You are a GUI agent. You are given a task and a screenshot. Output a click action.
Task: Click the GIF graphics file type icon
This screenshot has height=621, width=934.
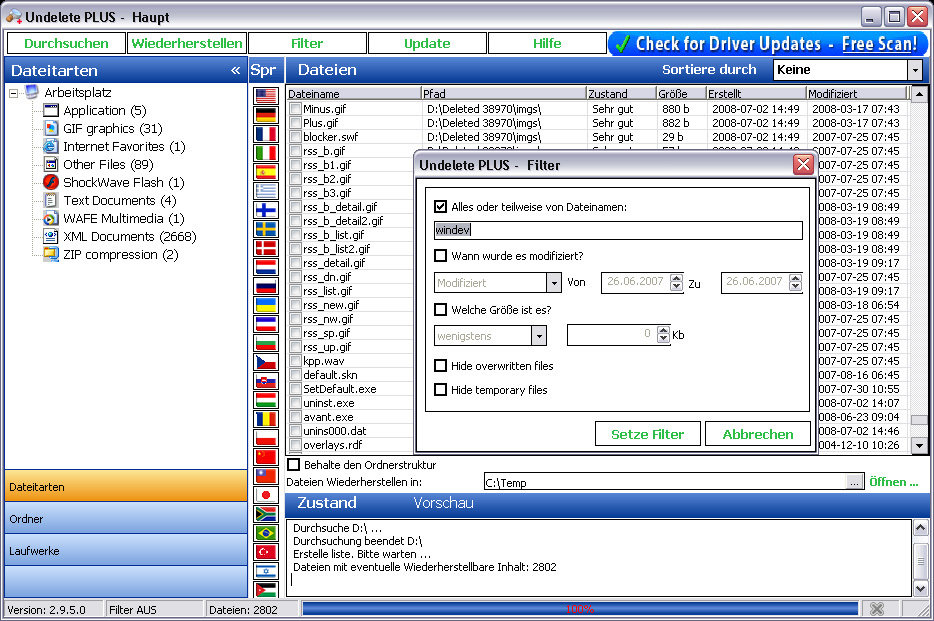(51, 129)
